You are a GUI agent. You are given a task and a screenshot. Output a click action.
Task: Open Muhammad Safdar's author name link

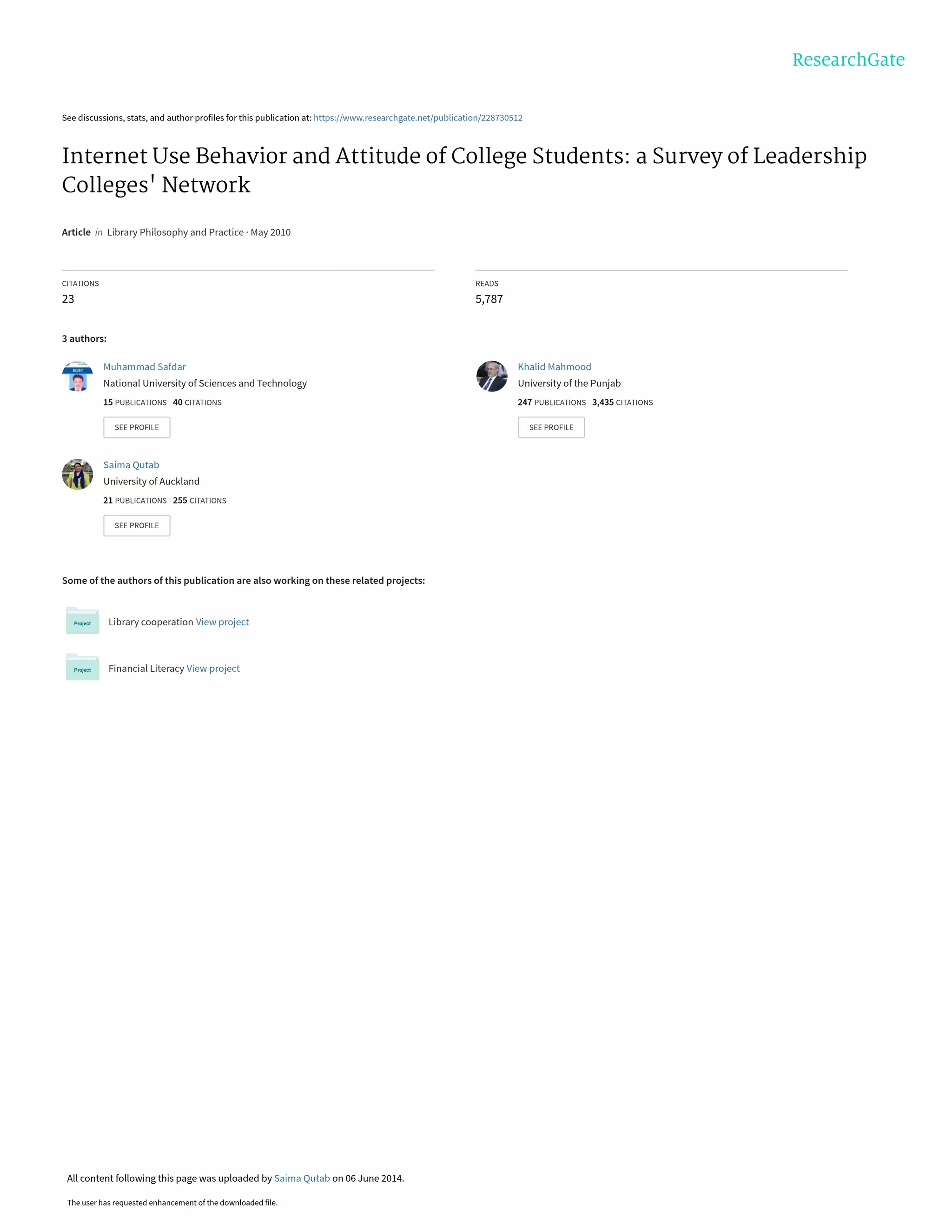(145, 367)
